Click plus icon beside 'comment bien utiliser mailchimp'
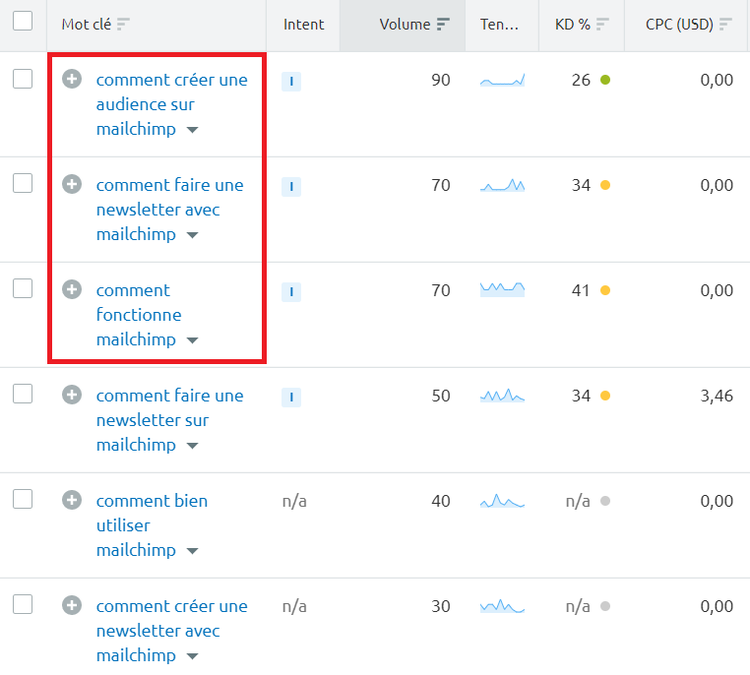This screenshot has width=750, height=675. tap(72, 500)
